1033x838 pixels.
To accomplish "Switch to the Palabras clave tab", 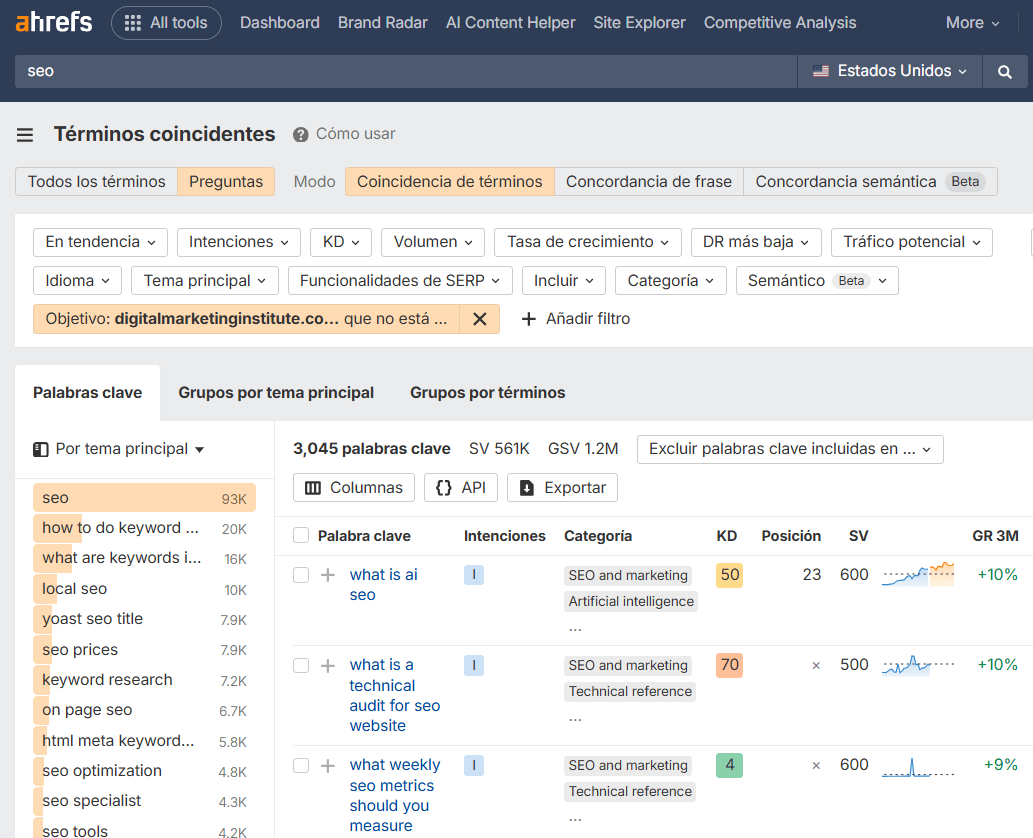I will coord(88,393).
